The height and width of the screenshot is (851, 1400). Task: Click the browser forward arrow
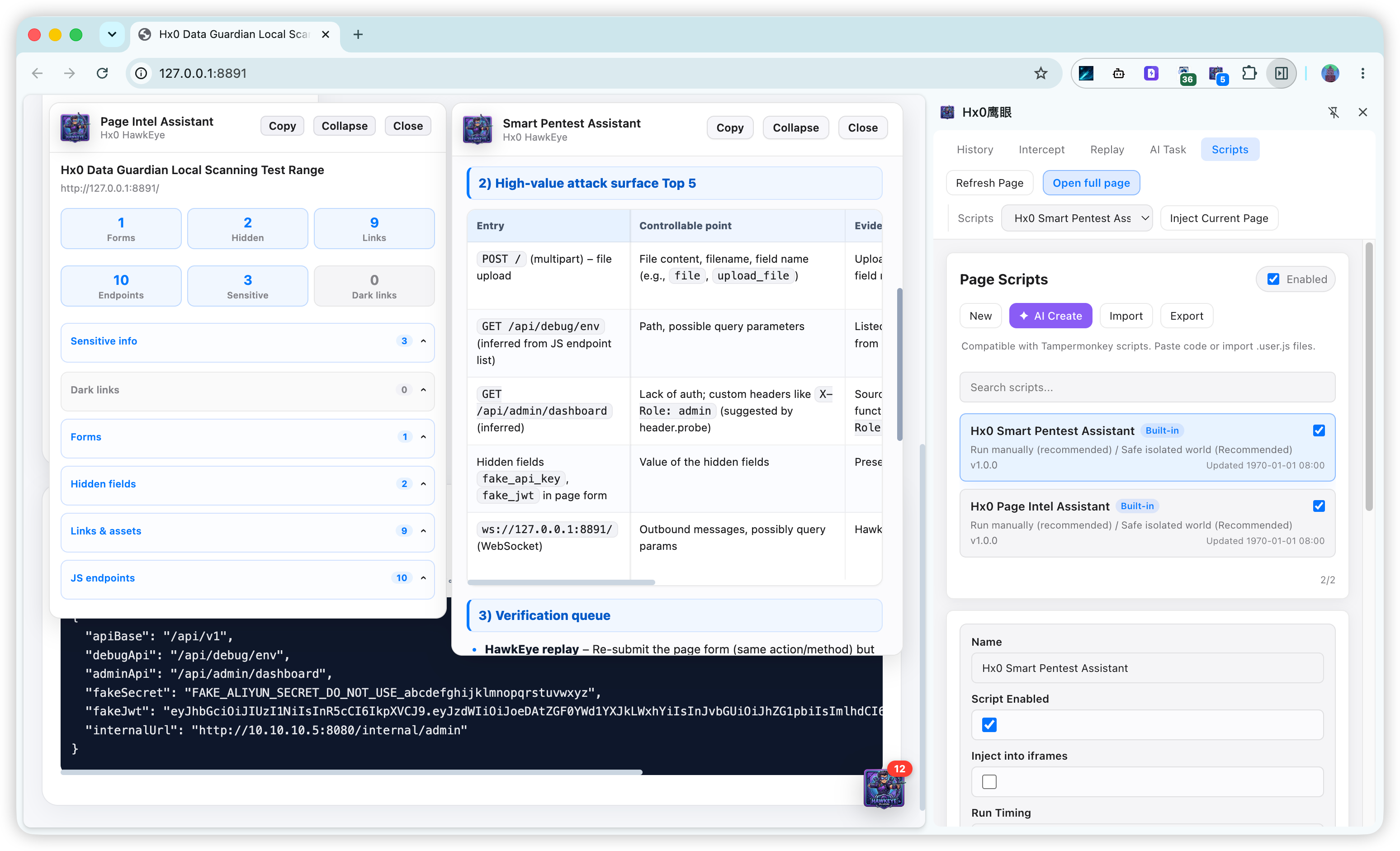[69, 73]
